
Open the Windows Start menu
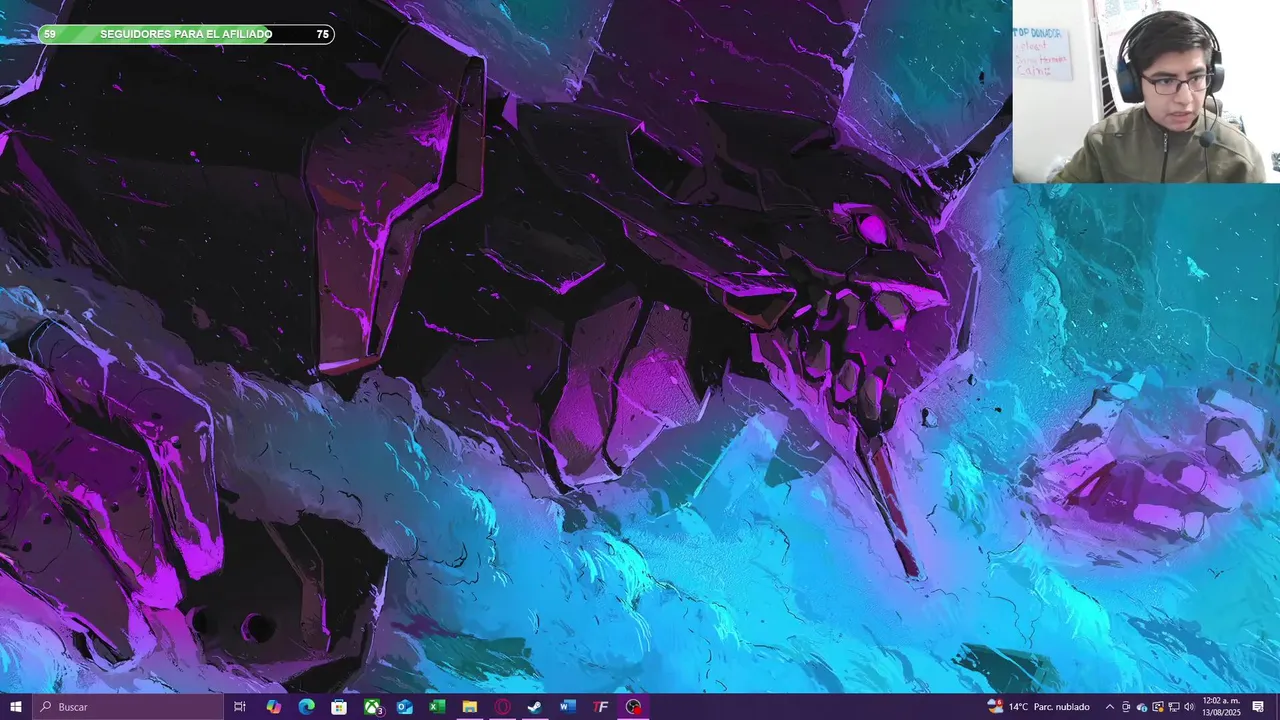[15, 707]
